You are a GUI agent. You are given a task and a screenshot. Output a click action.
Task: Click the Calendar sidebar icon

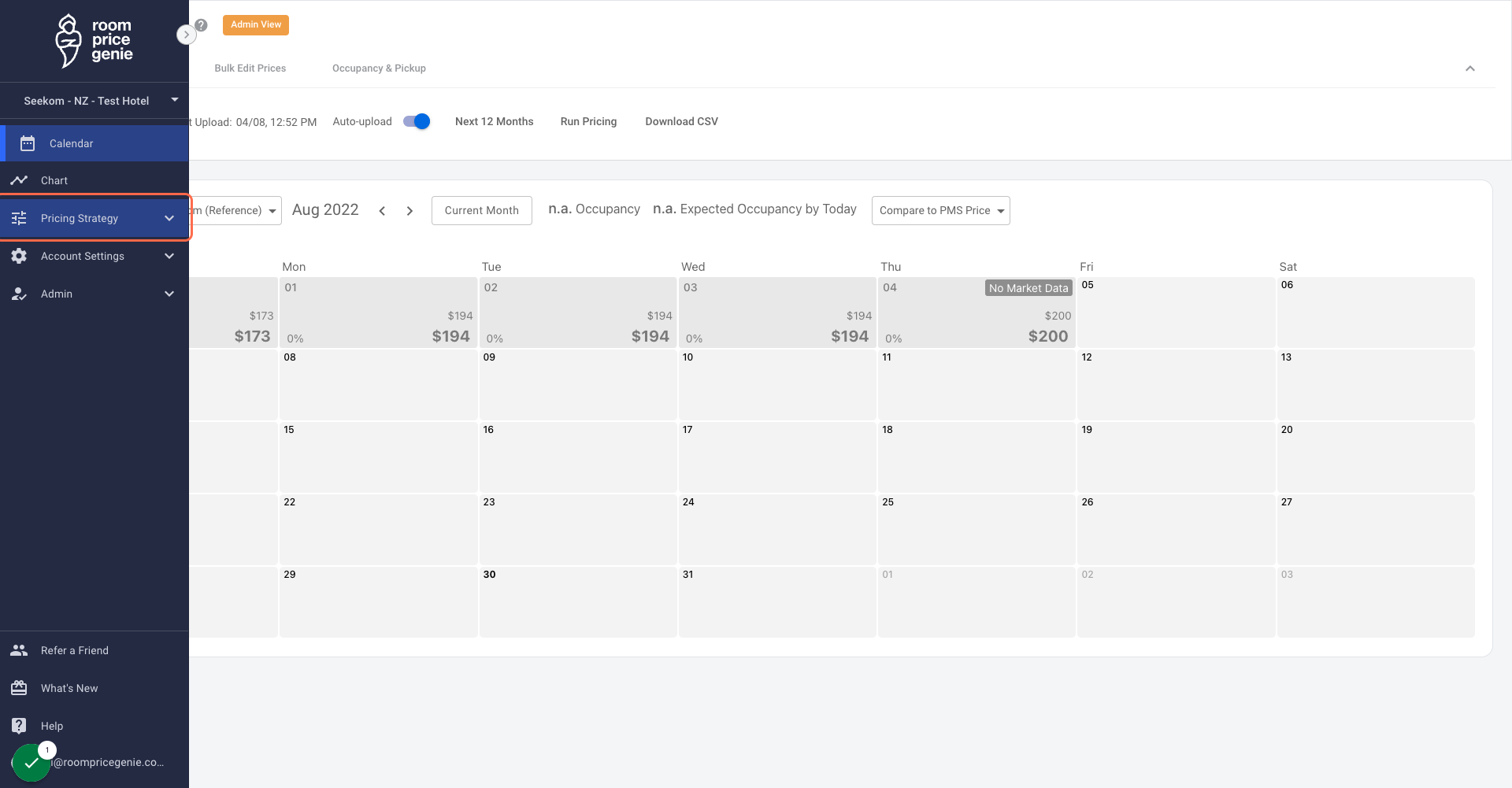pos(28,143)
